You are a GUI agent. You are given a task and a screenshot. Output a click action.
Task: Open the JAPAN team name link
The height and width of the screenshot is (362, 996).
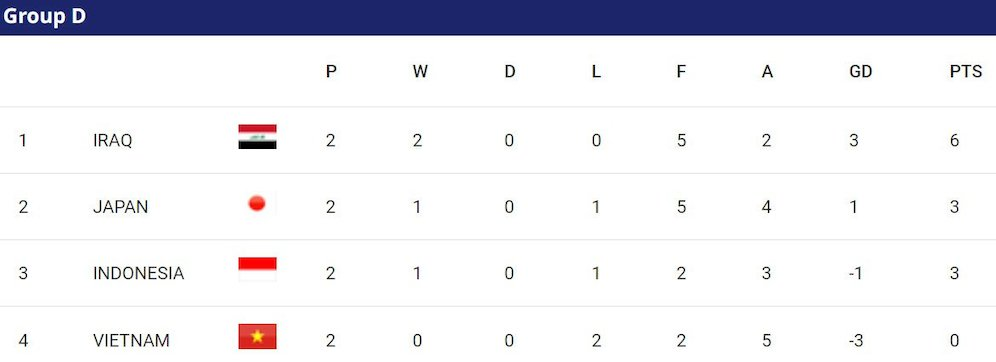(121, 207)
